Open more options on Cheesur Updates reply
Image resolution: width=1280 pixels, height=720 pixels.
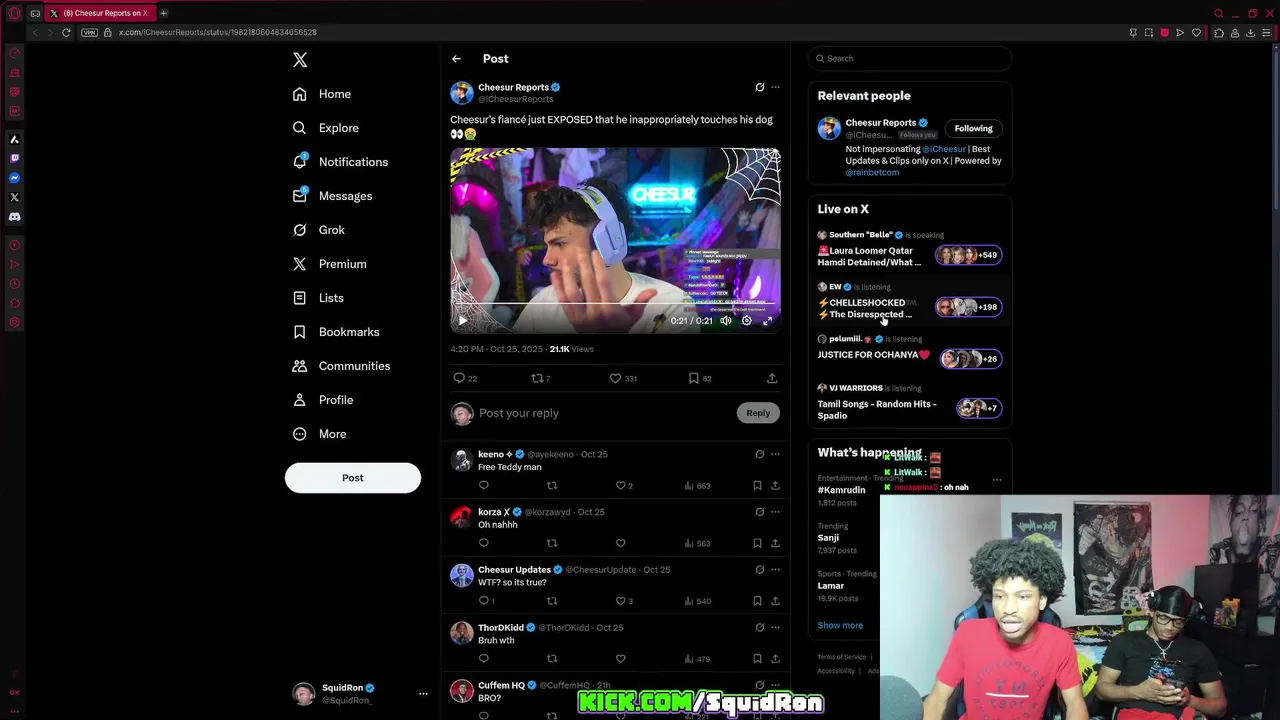click(775, 570)
